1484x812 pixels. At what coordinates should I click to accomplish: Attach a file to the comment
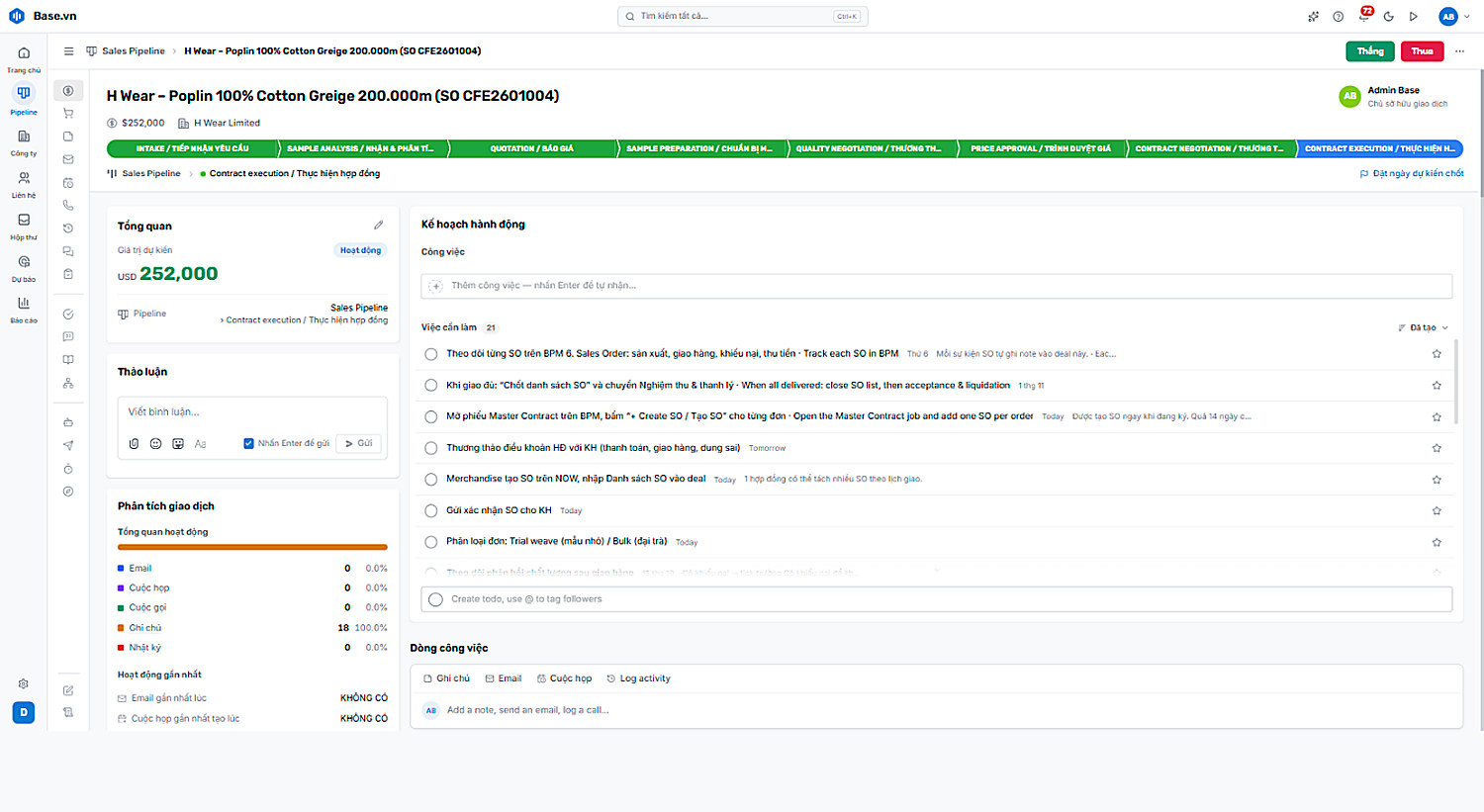pos(134,444)
